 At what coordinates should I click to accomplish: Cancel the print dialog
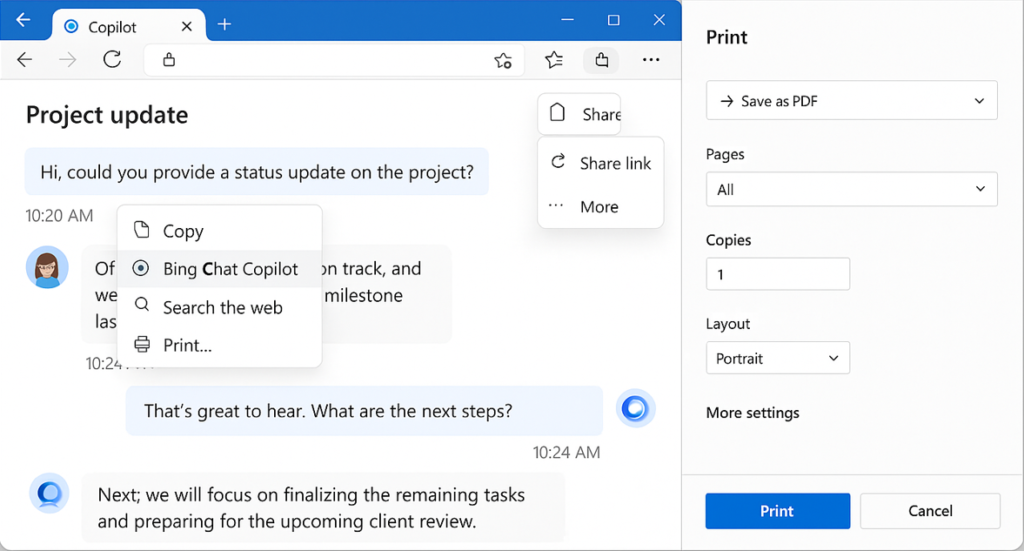pos(930,511)
